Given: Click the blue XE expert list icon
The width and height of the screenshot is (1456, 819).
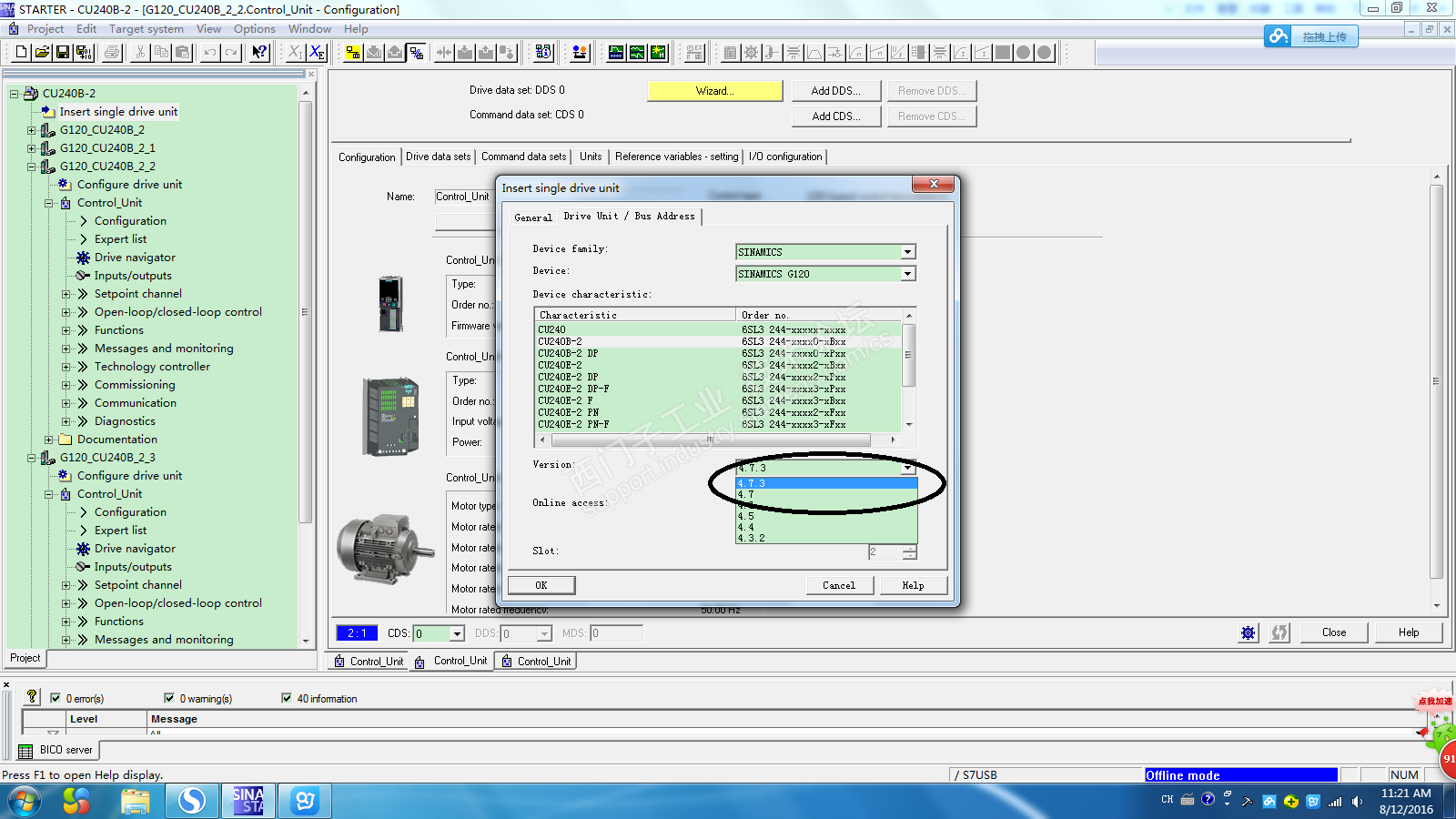Looking at the screenshot, I should click(316, 53).
